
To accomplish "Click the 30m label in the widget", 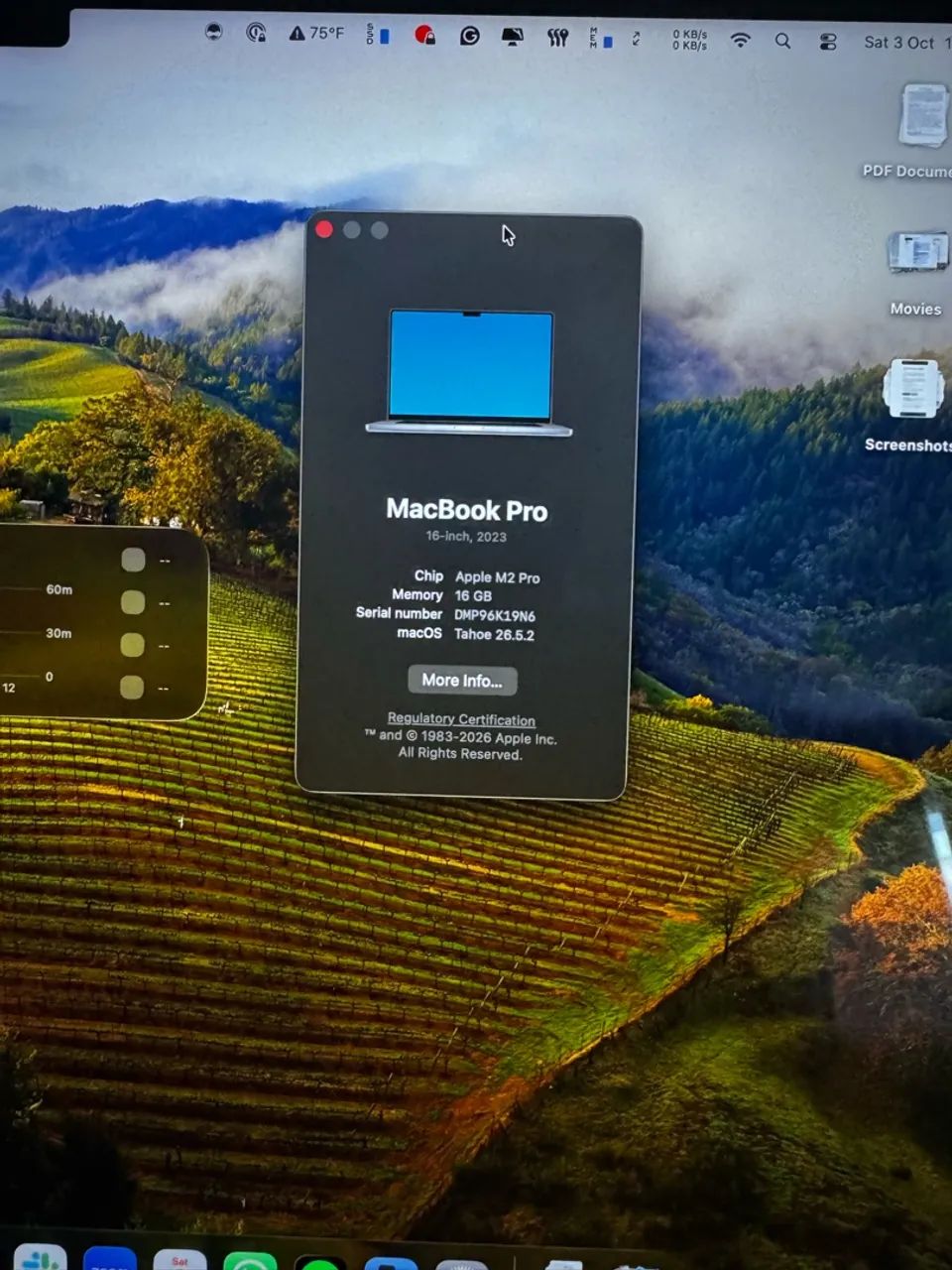I will 59,633.
